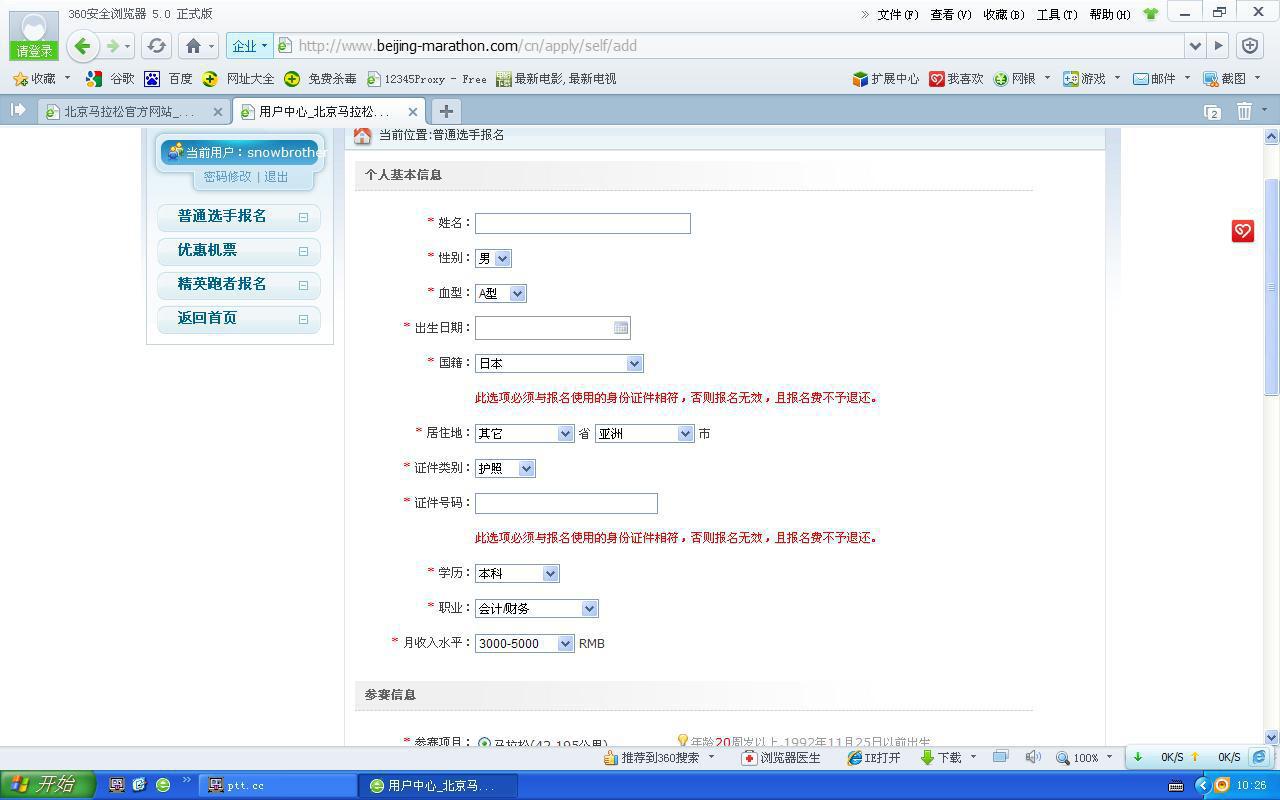
Task: Go to the browser home page icon
Action: [x=194, y=45]
